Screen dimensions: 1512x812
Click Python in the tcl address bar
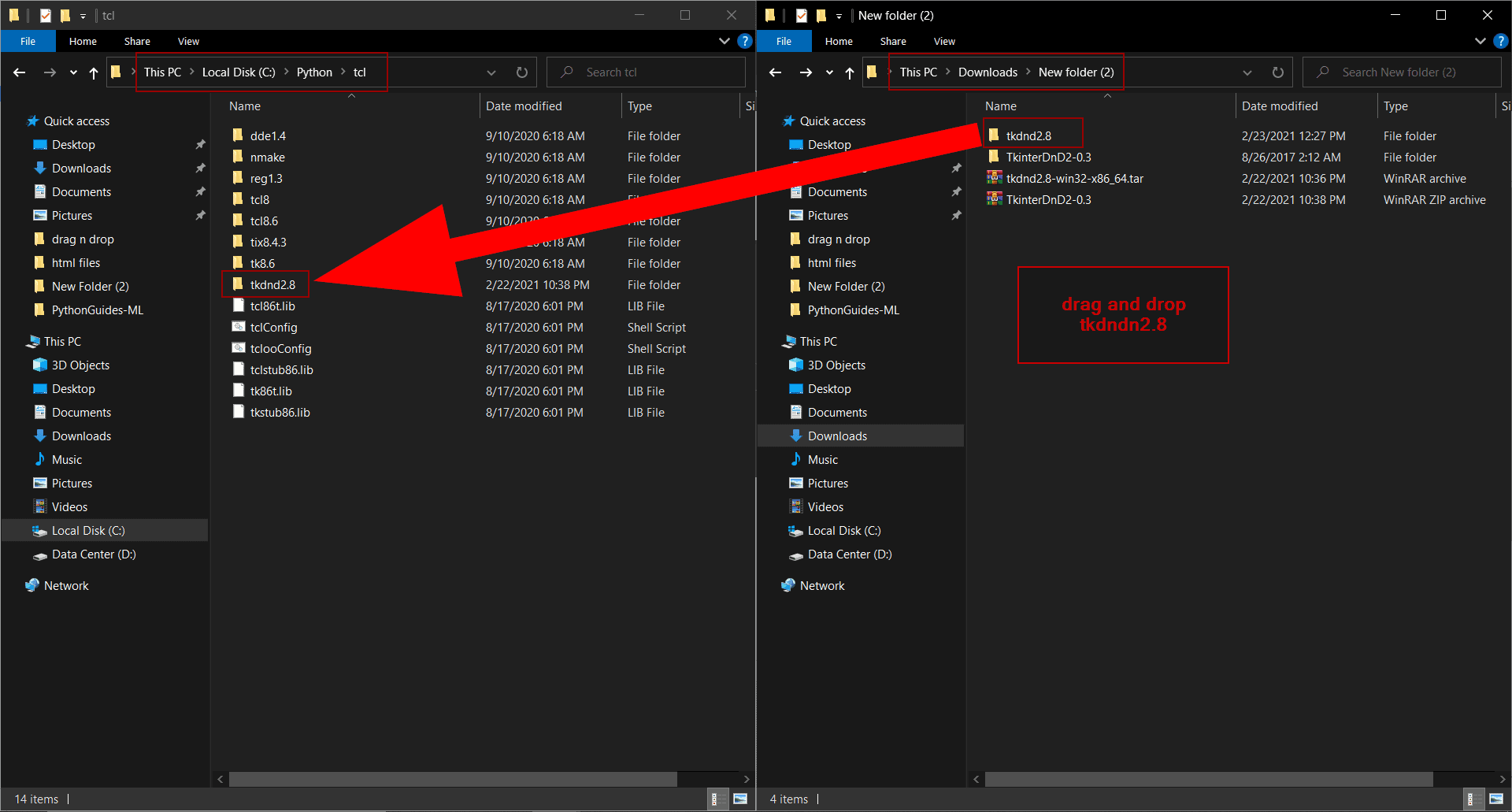click(x=314, y=72)
